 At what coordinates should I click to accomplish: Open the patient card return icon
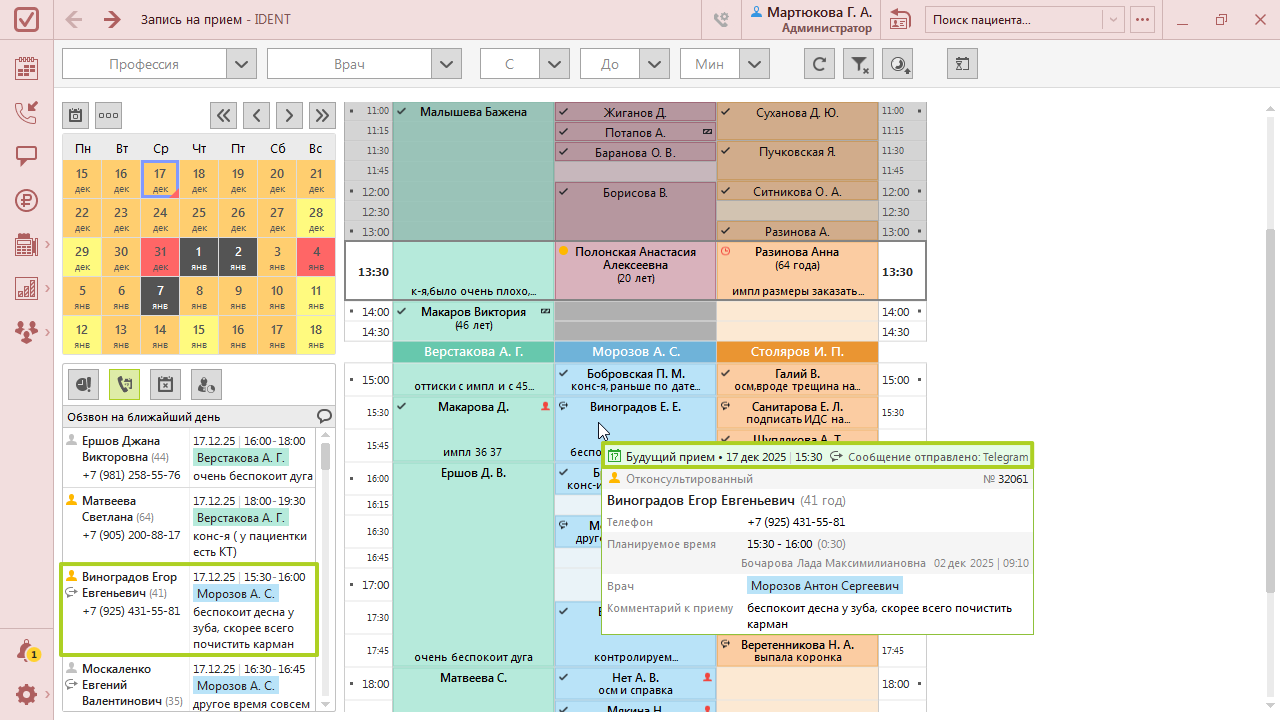coord(900,19)
